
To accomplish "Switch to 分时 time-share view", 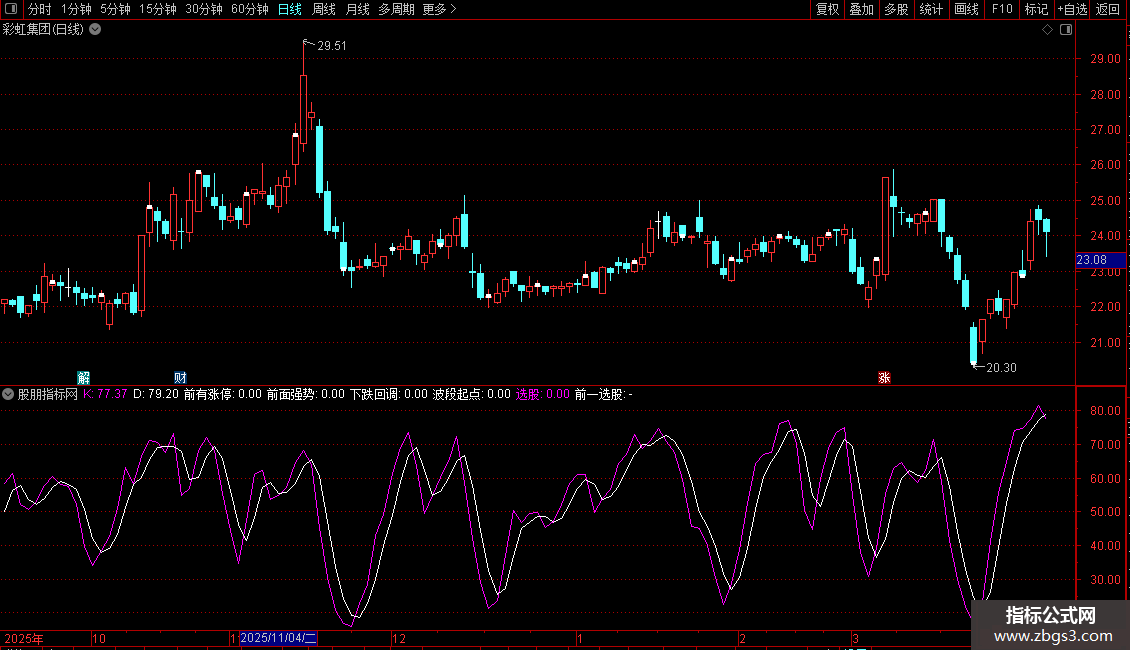I will pyautogui.click(x=40, y=9).
